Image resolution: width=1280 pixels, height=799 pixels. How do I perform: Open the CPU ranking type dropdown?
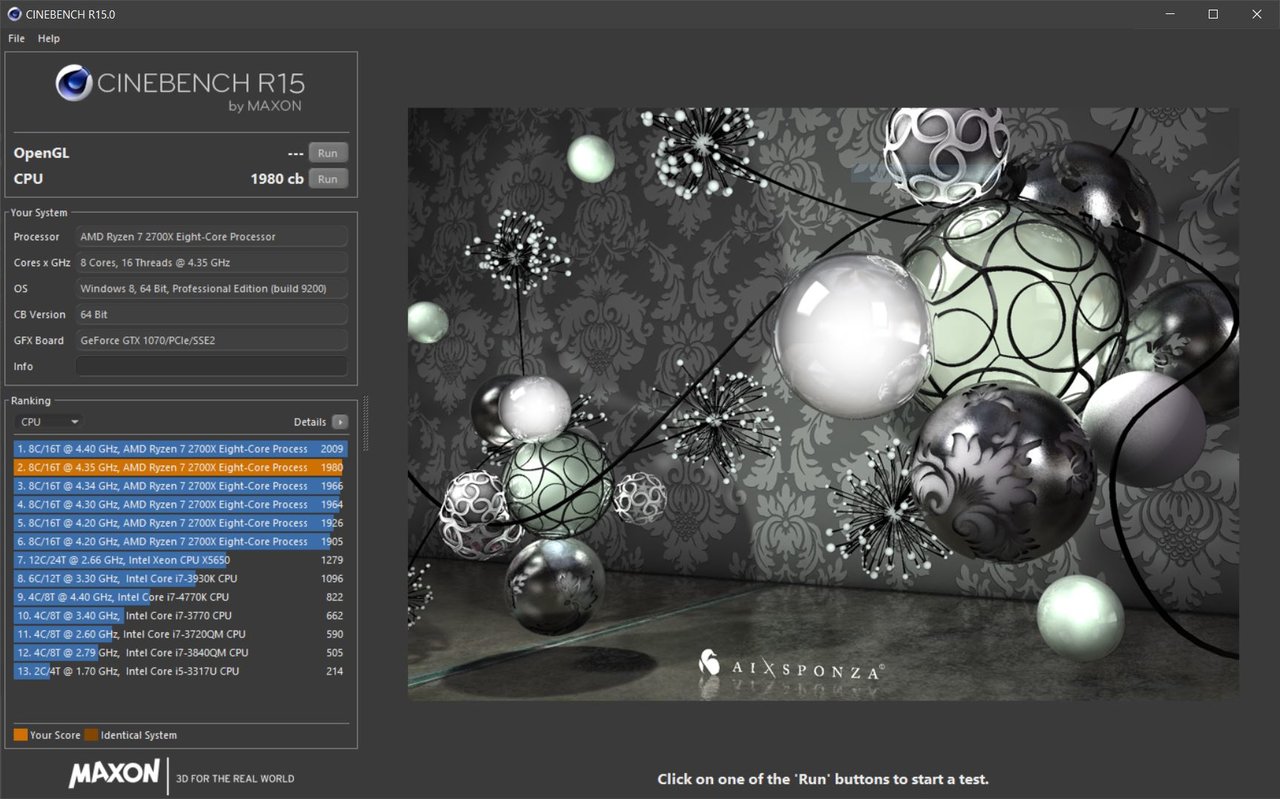[49, 422]
